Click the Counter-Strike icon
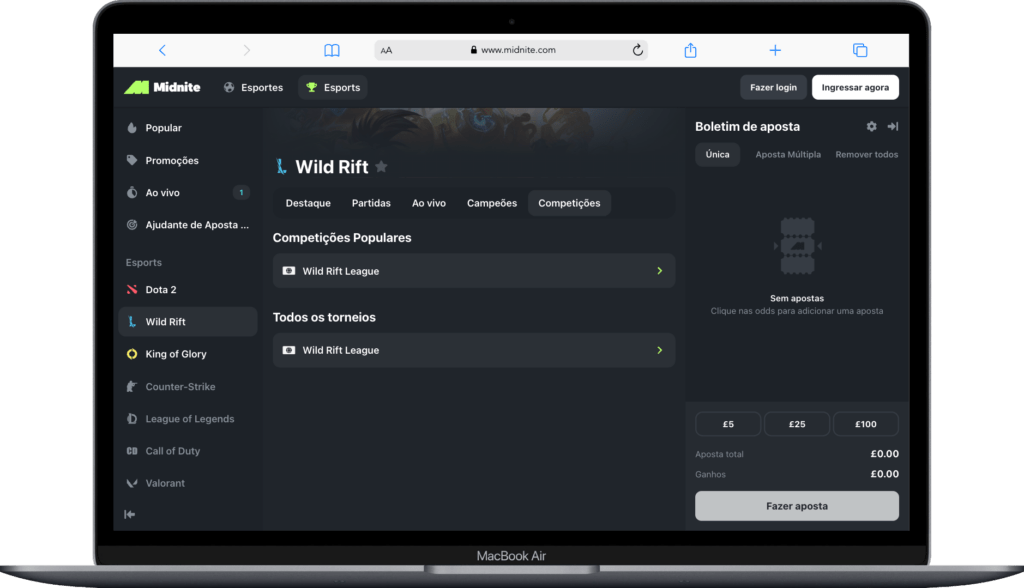 [132, 386]
